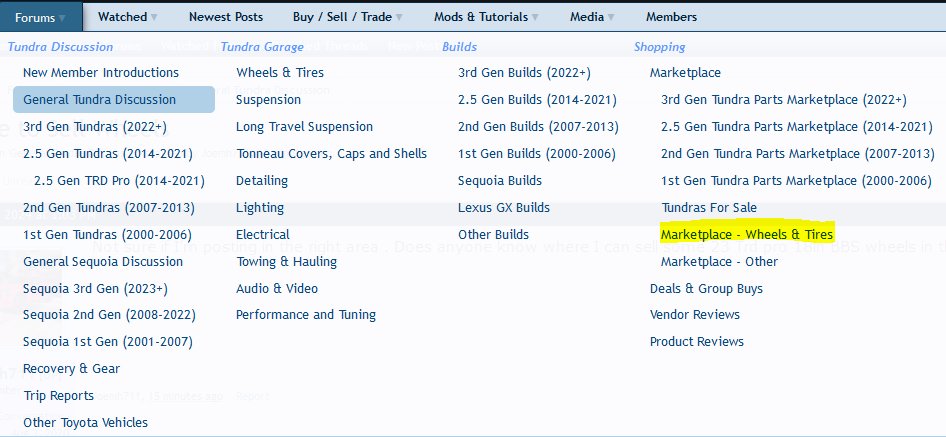Open Deals & Group Buys forum
This screenshot has width=946, height=437.
coord(706,289)
